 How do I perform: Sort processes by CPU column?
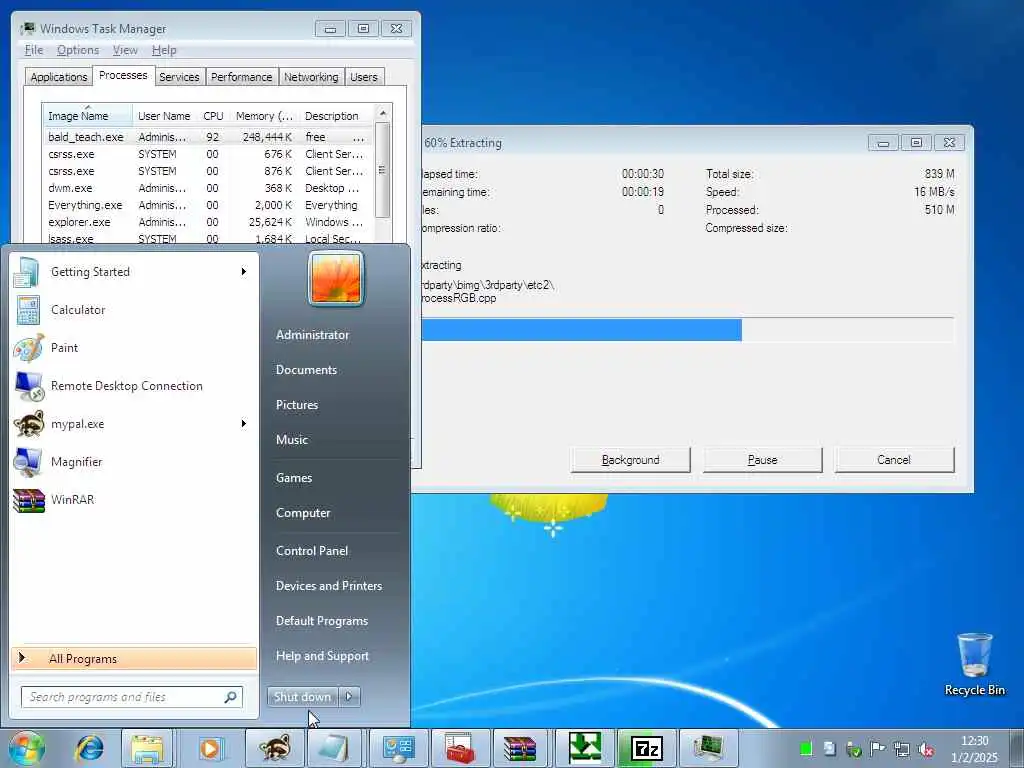[213, 116]
